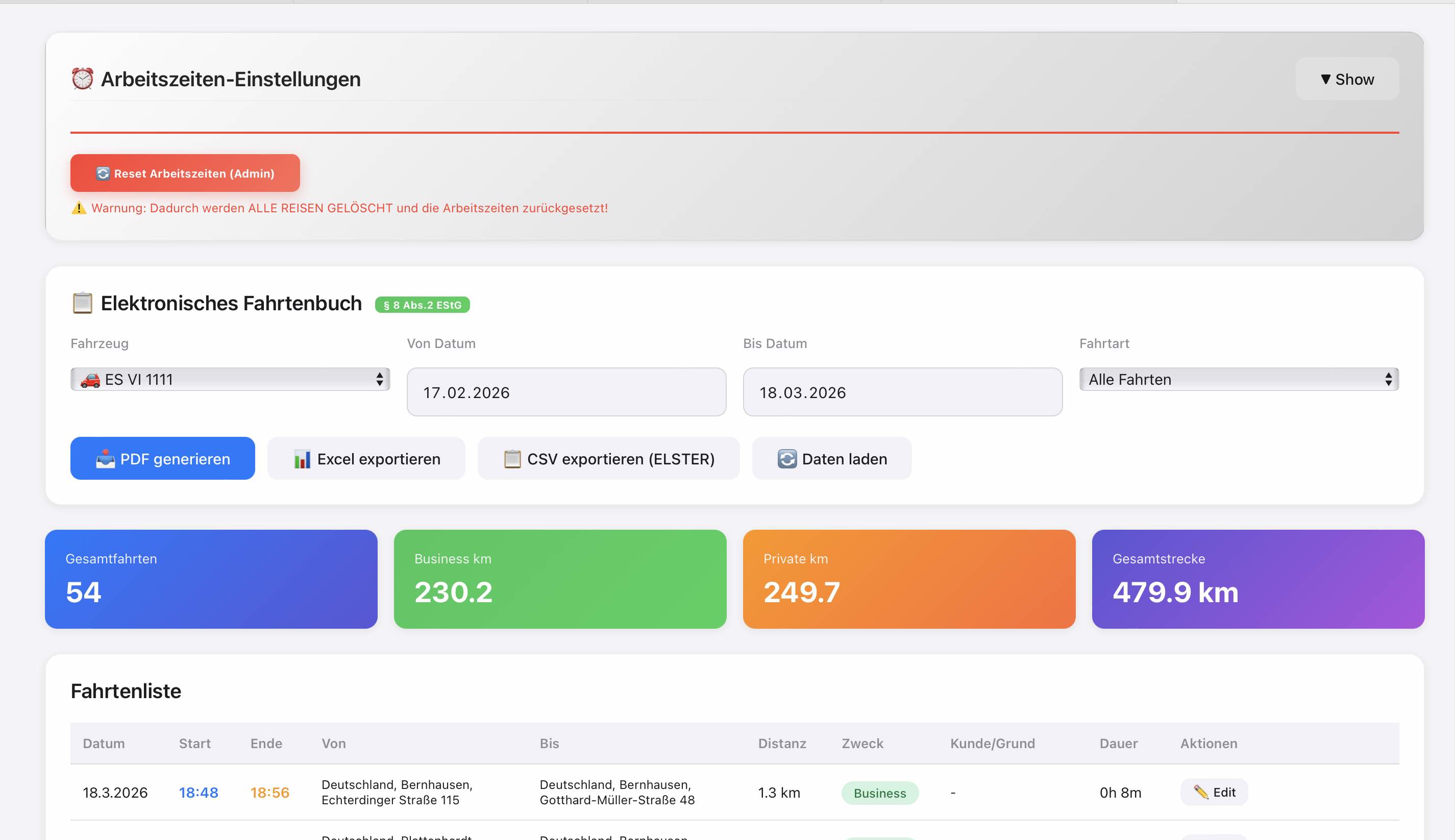Click the clipboard icon in CSV exportieren
The height and width of the screenshot is (840, 1455).
[512, 459]
